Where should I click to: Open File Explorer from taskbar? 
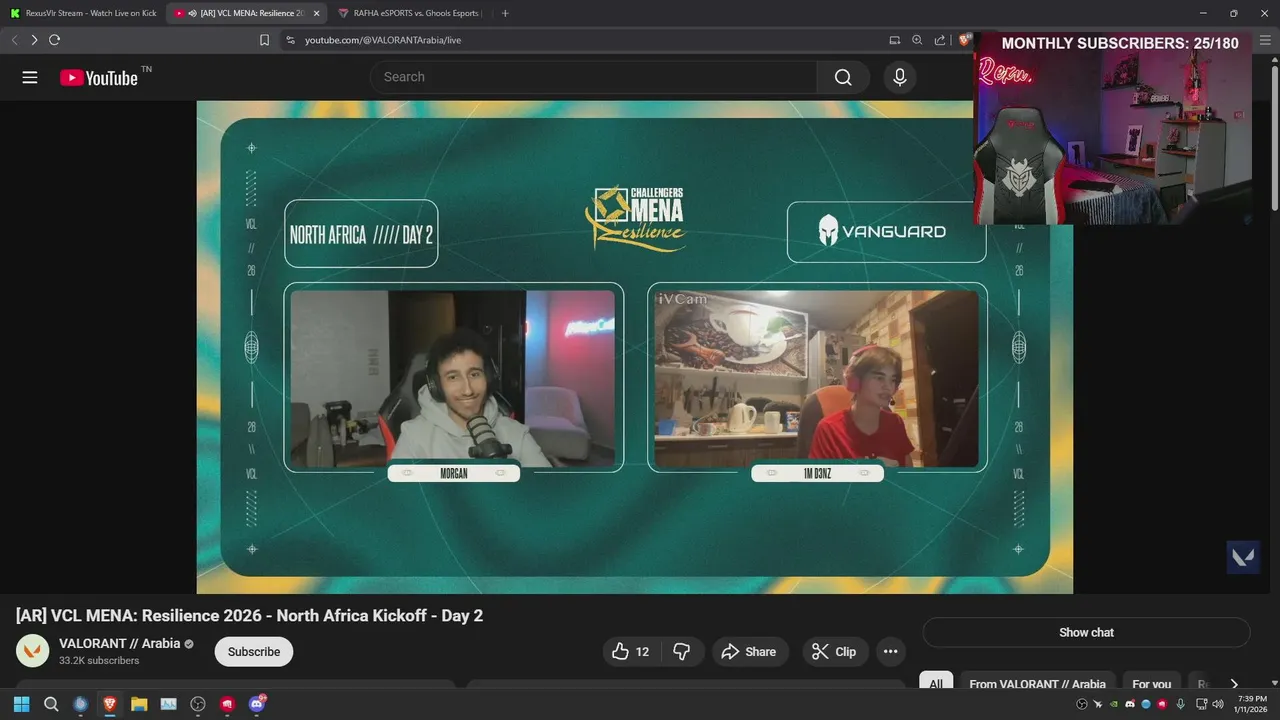click(x=139, y=704)
